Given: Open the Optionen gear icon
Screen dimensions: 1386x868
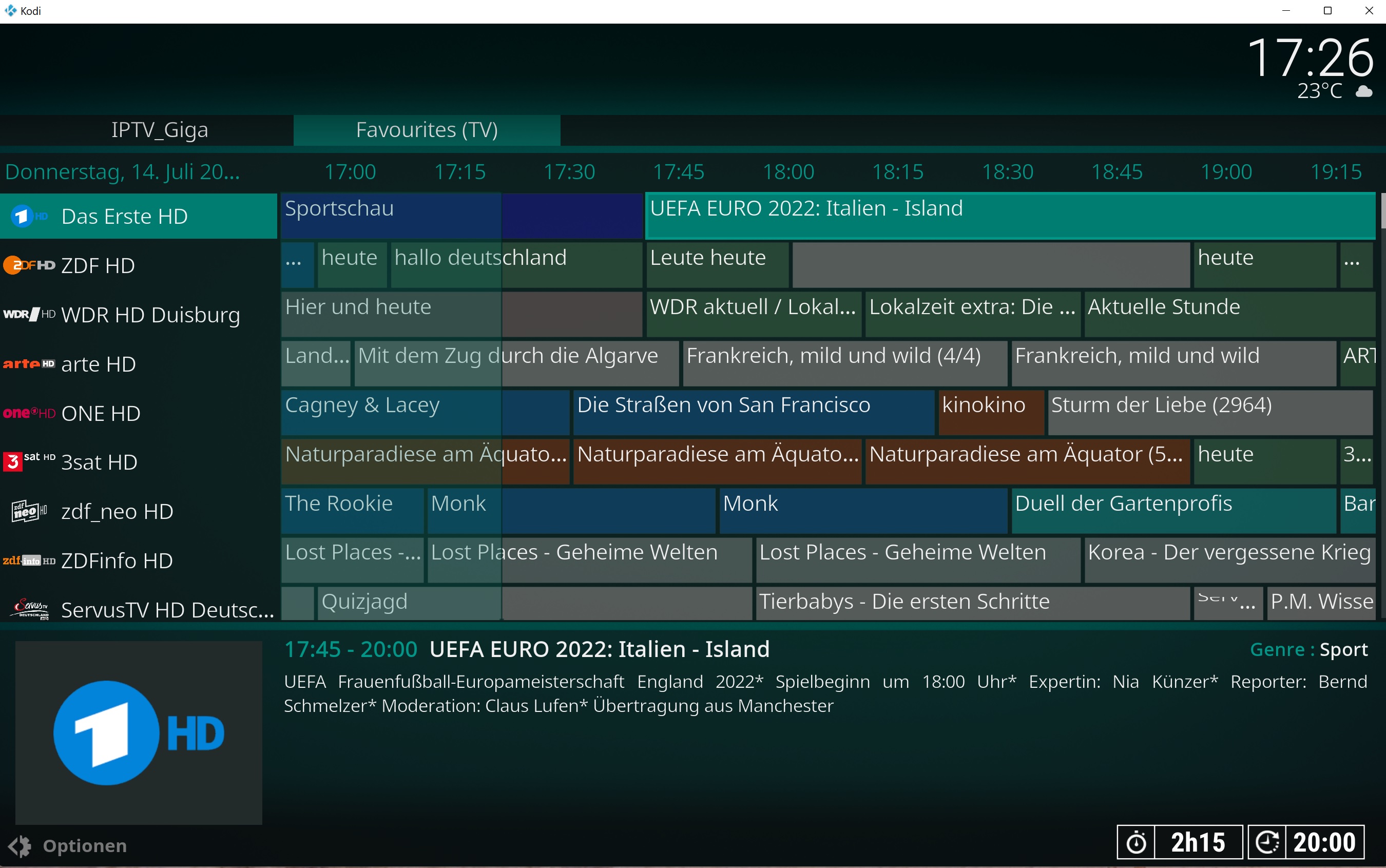Looking at the screenshot, I should pos(20,846).
